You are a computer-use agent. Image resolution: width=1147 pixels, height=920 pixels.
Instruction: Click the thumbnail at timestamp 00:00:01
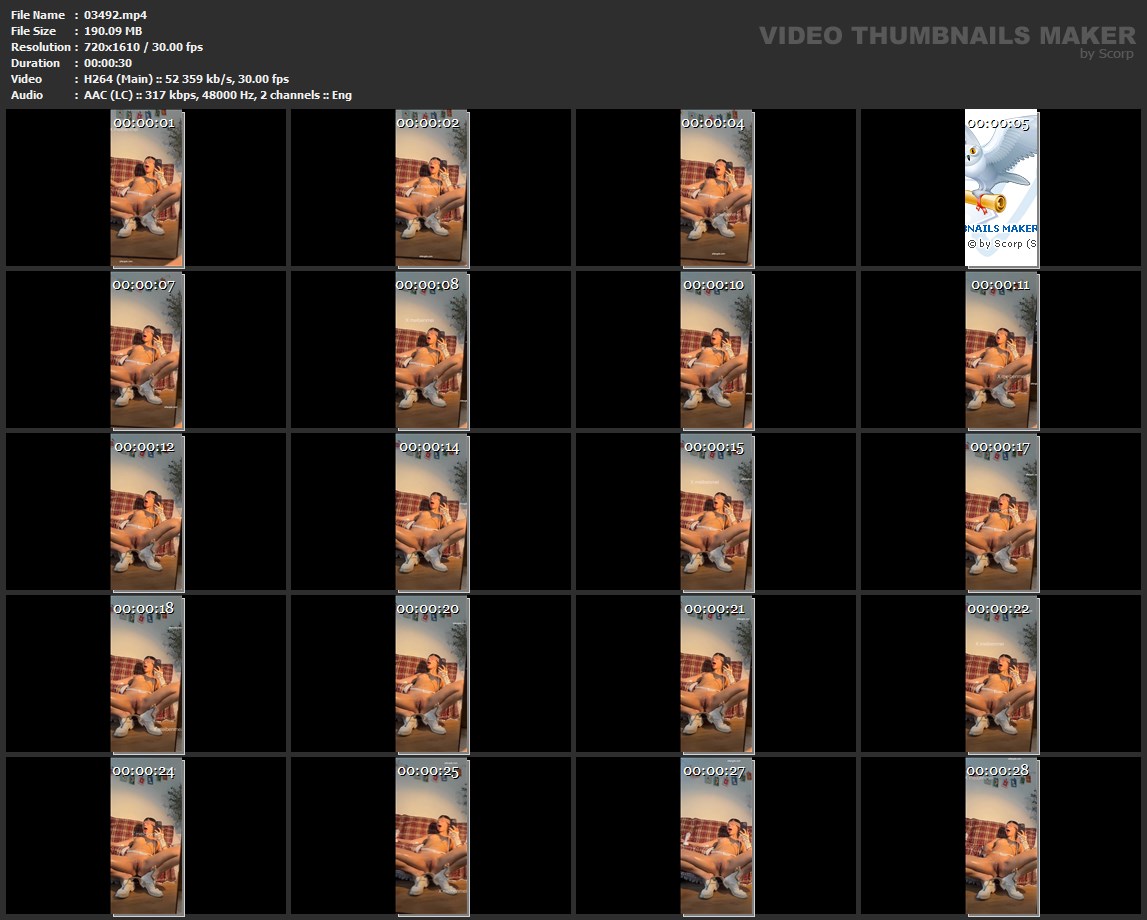click(x=146, y=190)
